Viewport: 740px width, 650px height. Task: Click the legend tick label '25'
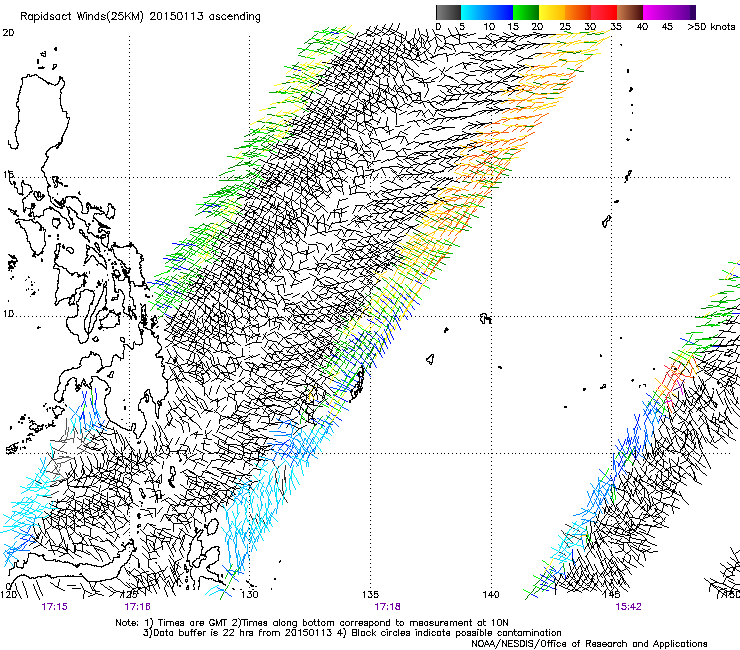pyautogui.click(x=565, y=27)
